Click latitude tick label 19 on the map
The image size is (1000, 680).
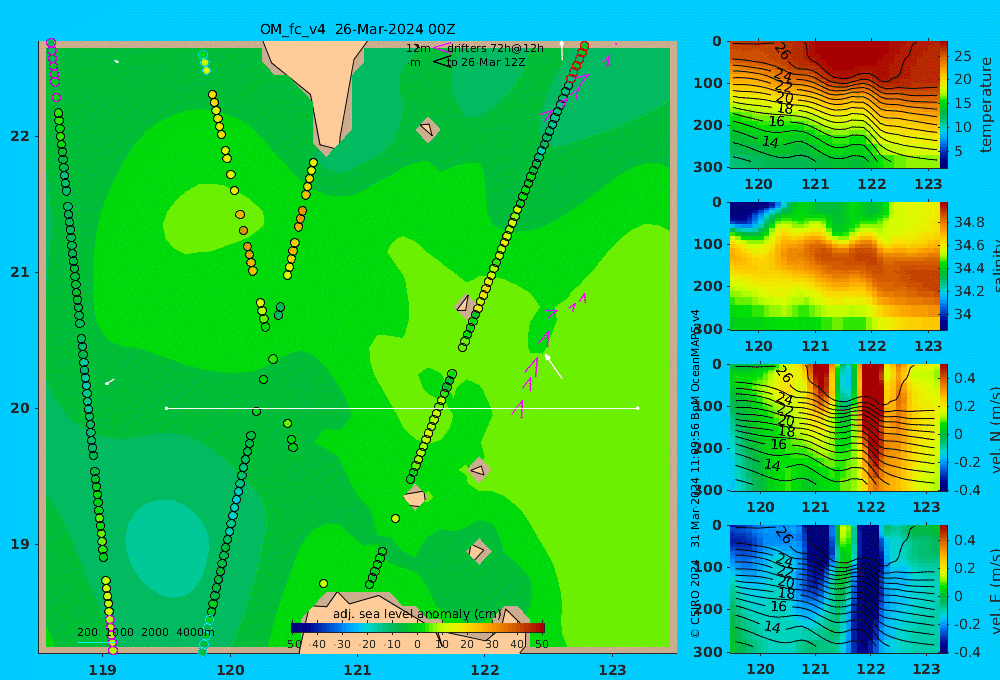(20, 544)
